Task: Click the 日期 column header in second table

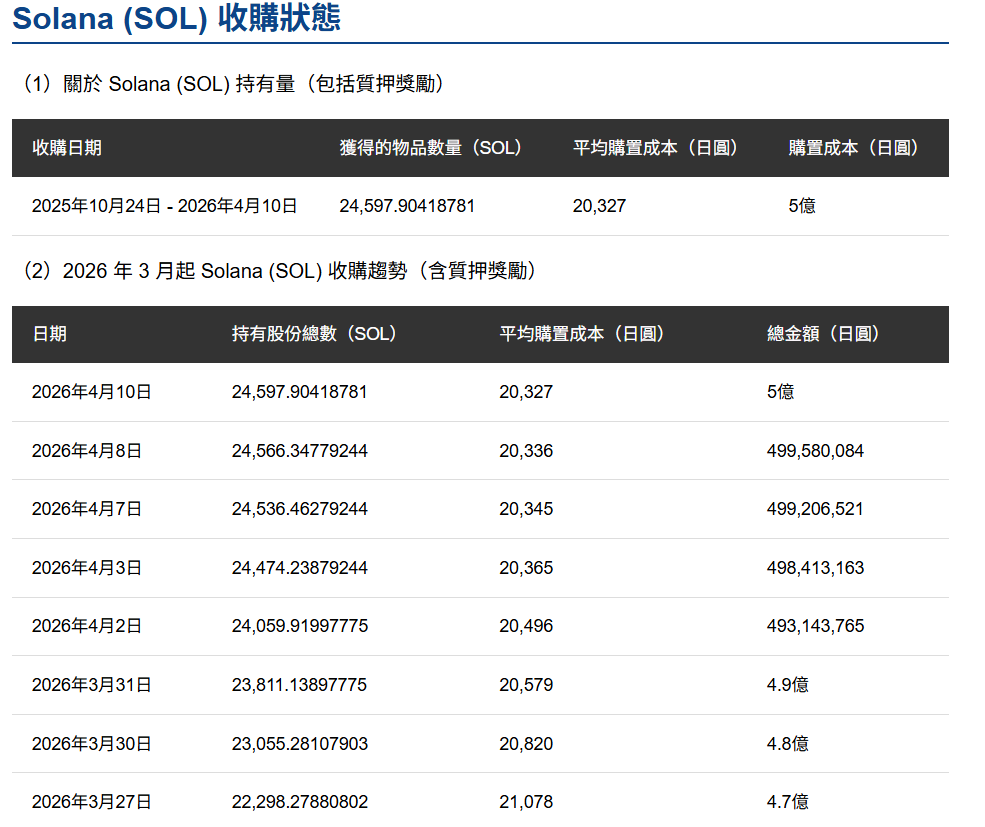Action: pyautogui.click(x=50, y=334)
